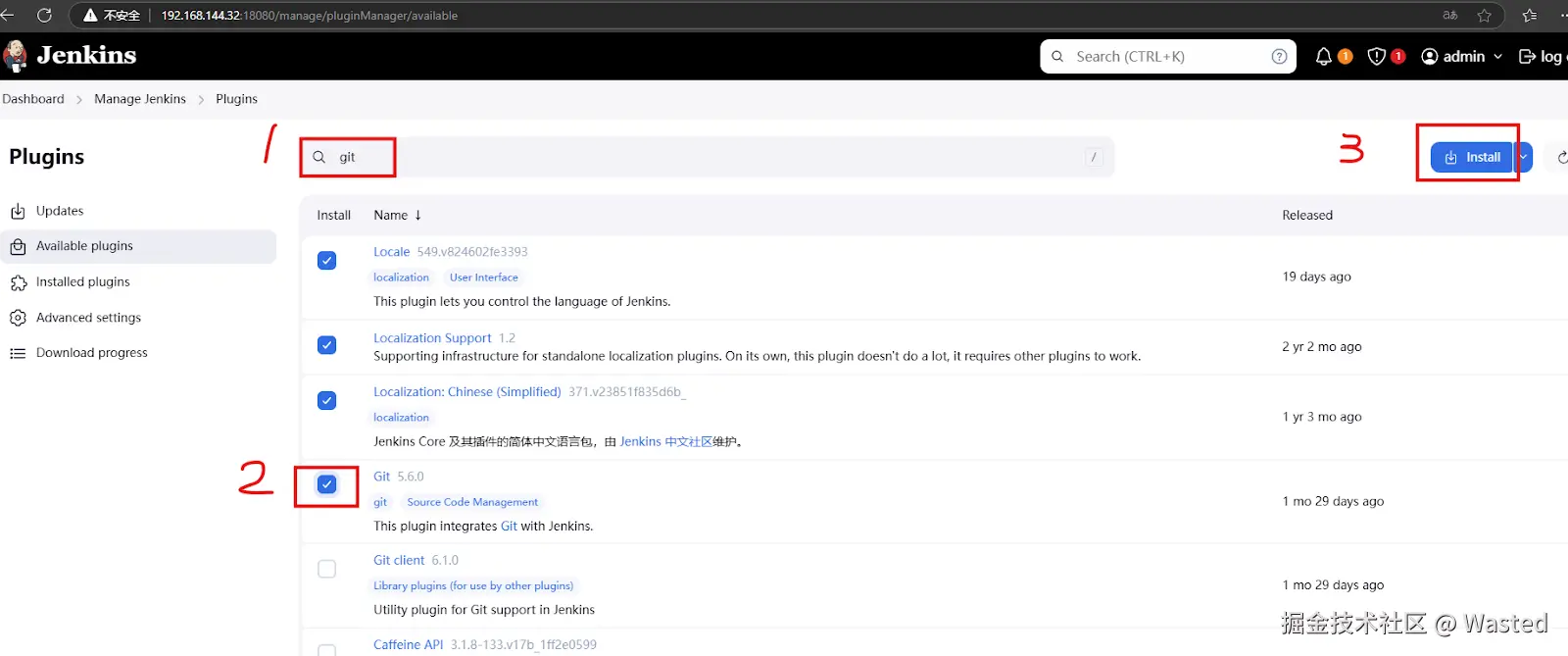Click the Available plugins bag icon
This screenshot has height=656, width=1568.
pos(18,246)
